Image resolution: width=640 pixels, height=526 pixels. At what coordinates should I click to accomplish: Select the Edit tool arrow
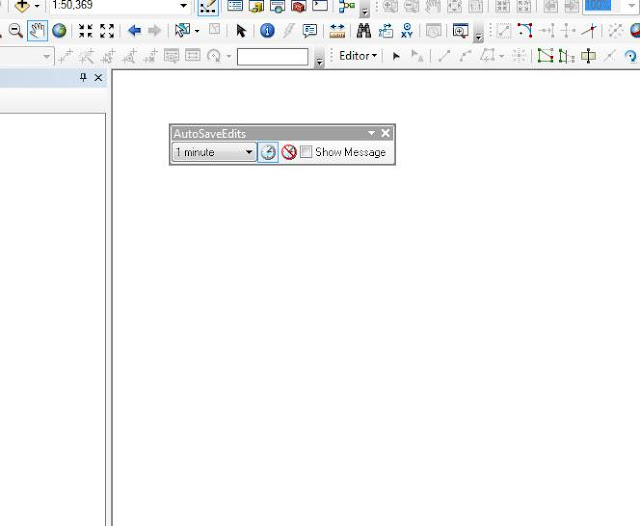pos(396,56)
